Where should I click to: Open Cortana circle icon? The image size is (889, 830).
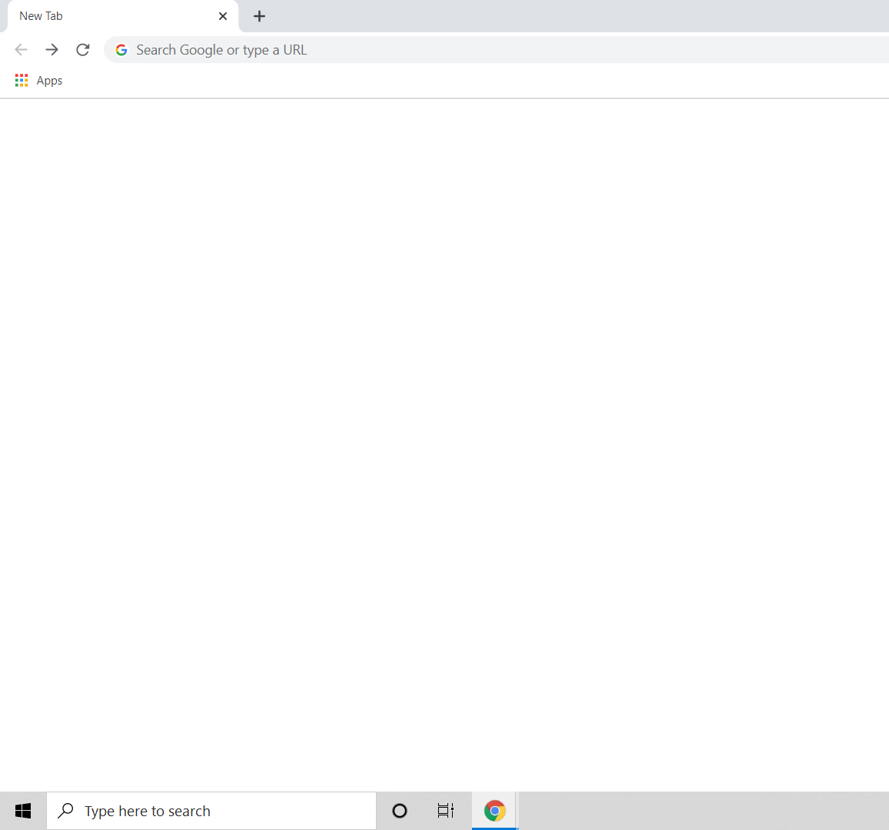click(x=400, y=811)
